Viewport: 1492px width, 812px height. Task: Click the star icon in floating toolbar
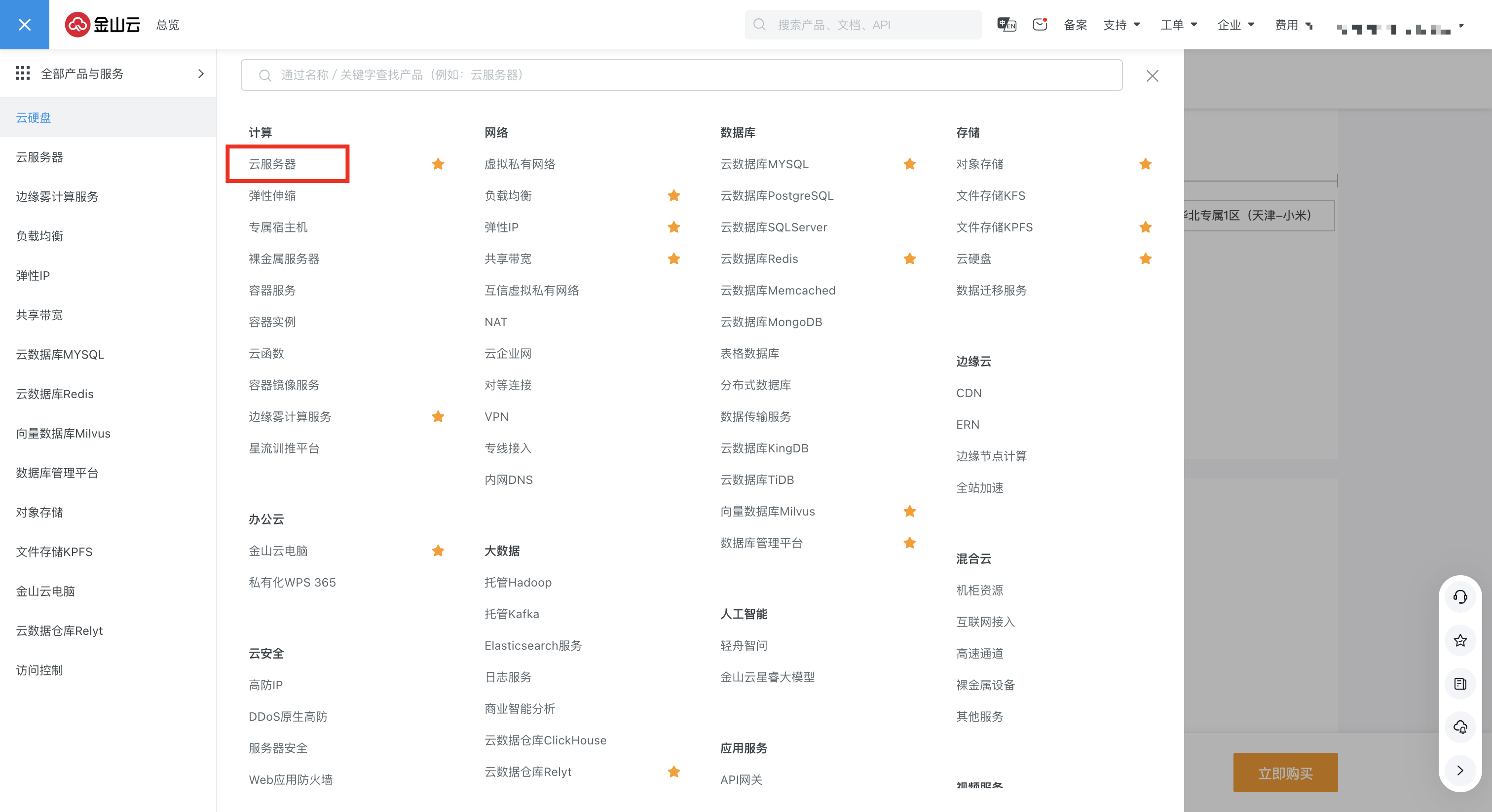click(x=1459, y=640)
